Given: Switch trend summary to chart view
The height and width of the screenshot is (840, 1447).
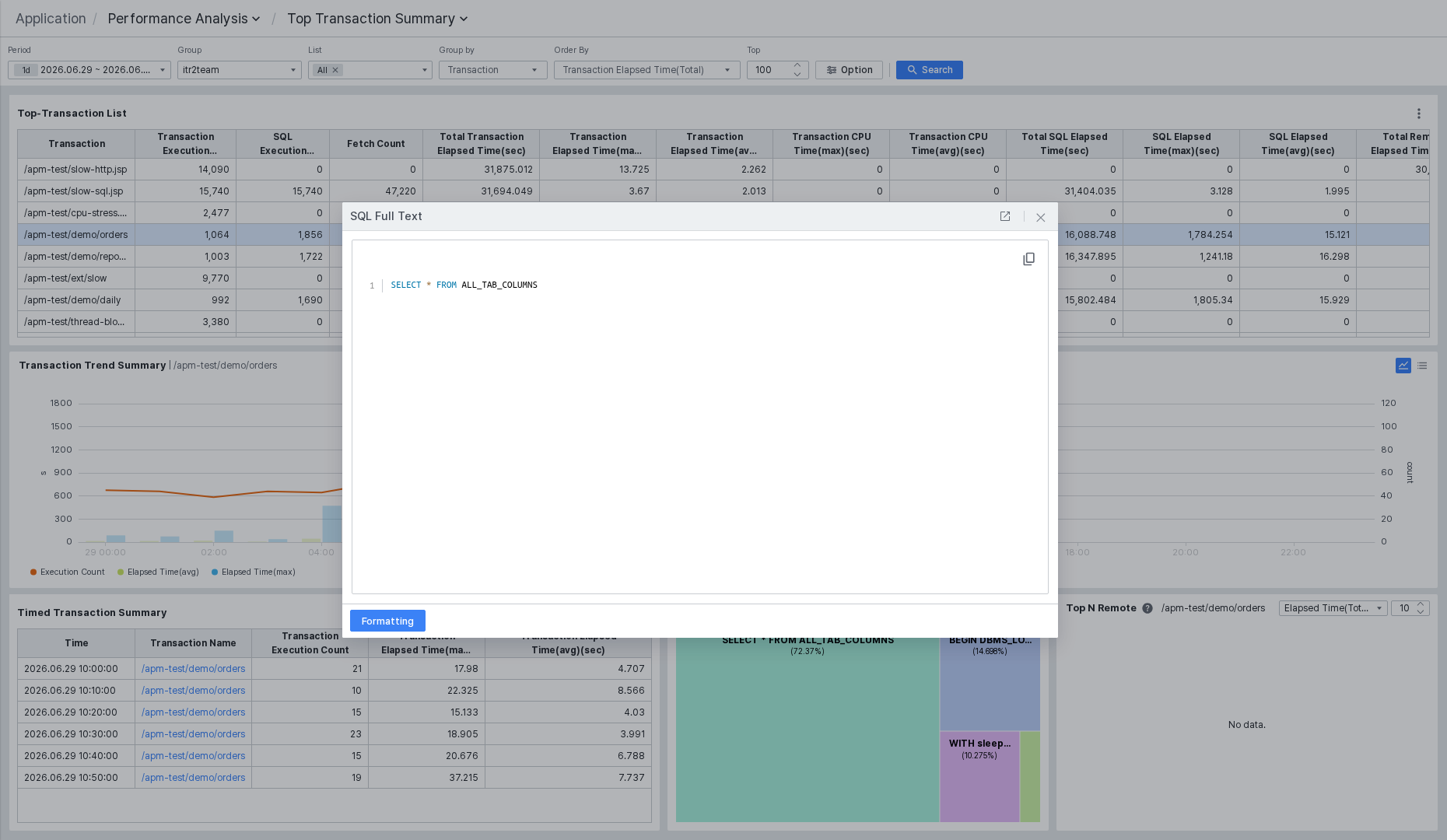Looking at the screenshot, I should 1403,366.
